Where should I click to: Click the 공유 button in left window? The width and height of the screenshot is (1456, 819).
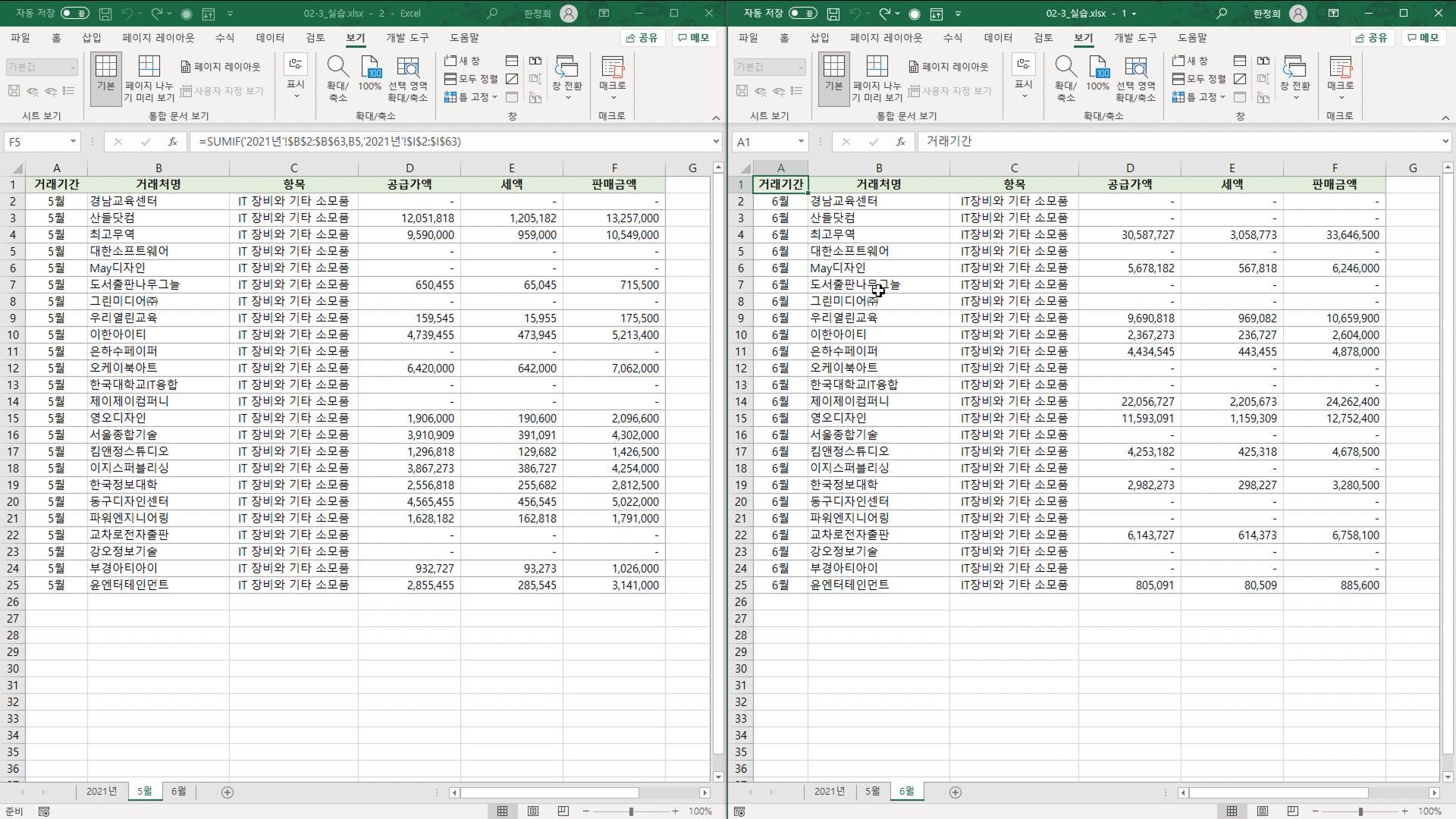(642, 38)
